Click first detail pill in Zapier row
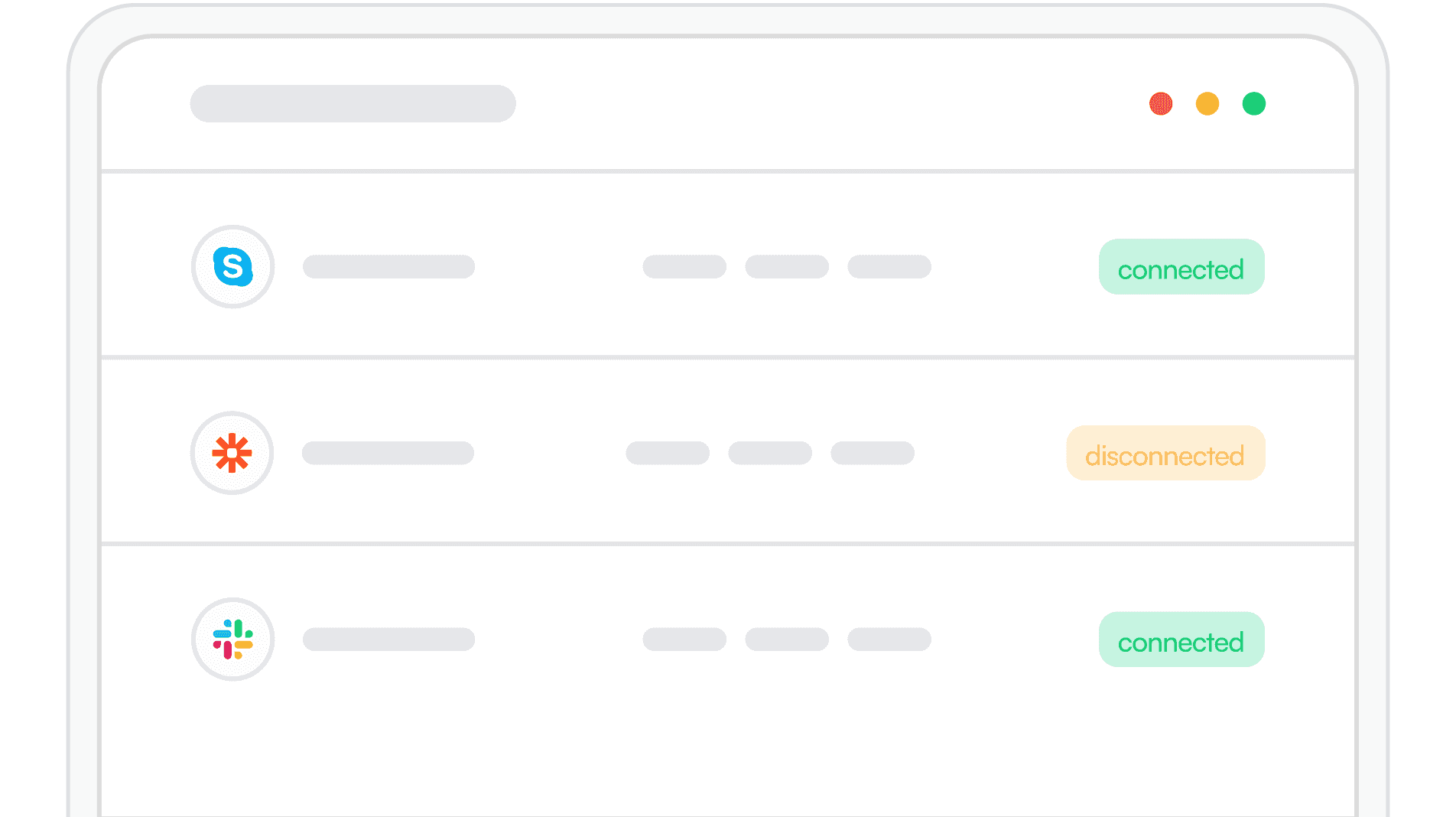The image size is (1456, 817). pyautogui.click(x=668, y=453)
